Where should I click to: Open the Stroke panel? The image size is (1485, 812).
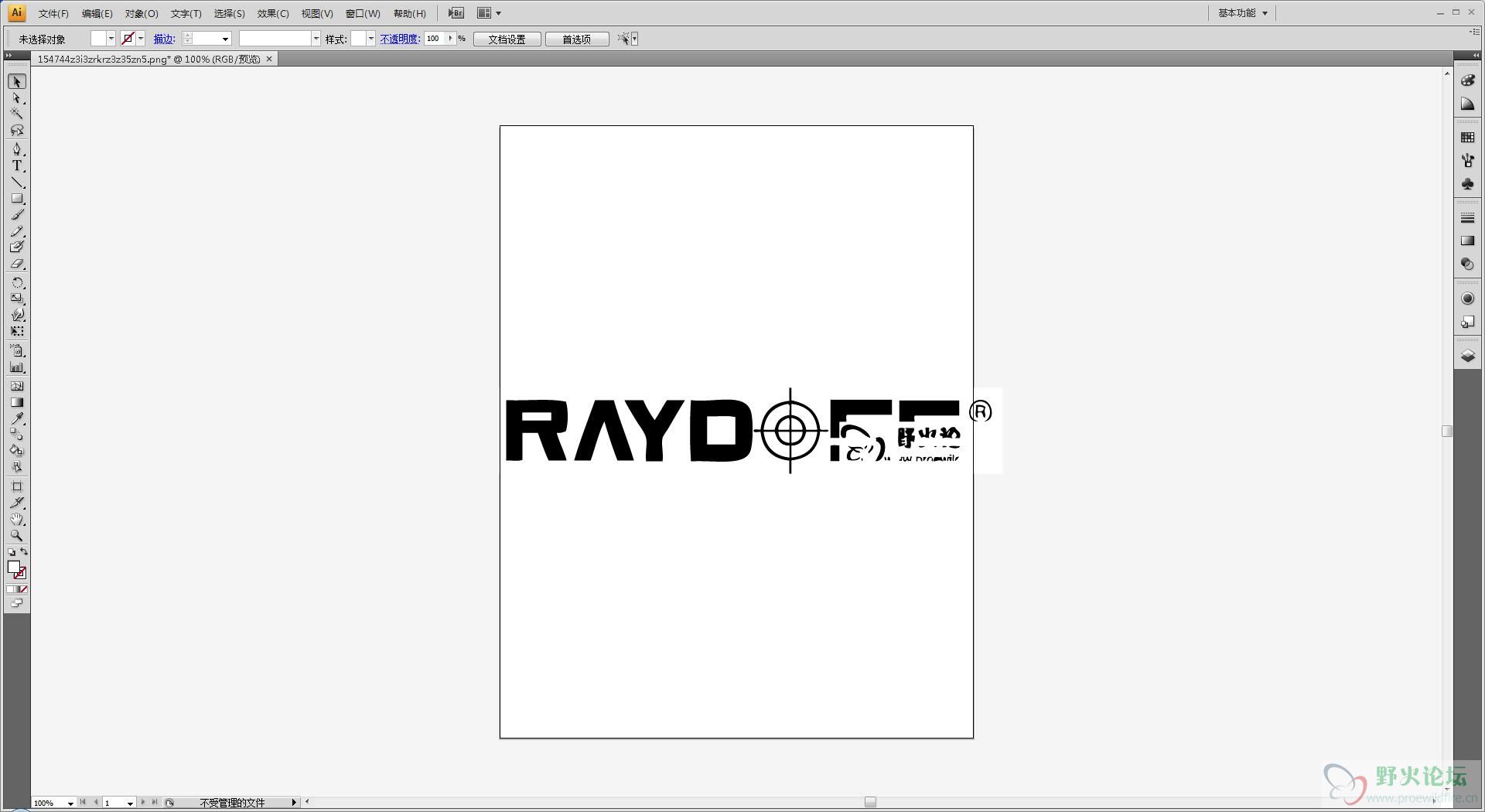click(1467, 218)
